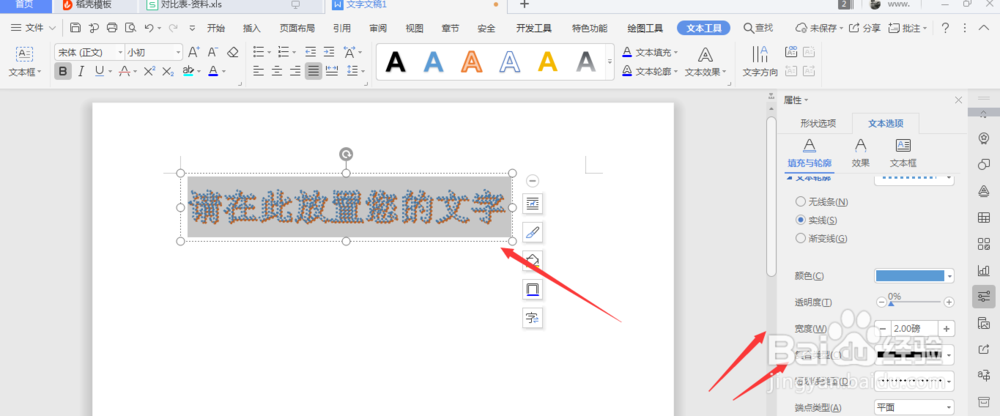Image resolution: width=1000 pixels, height=416 pixels.
Task: Switch to the 插入 ribbon tab
Action: (252, 28)
